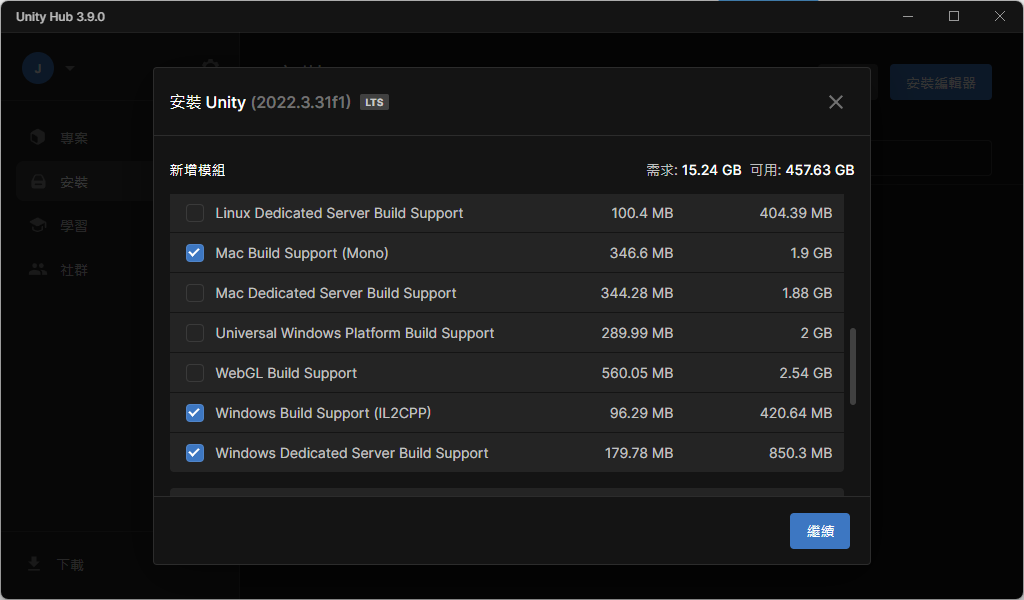1024x600 pixels.
Task: Click the Unity Hub 3.9.0 window title
Action: (60, 17)
